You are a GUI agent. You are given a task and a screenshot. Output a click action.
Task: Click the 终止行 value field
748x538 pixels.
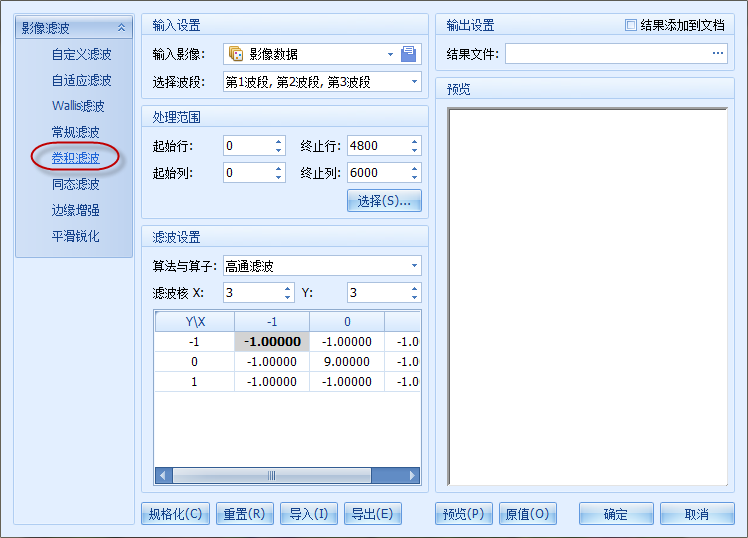click(x=377, y=146)
